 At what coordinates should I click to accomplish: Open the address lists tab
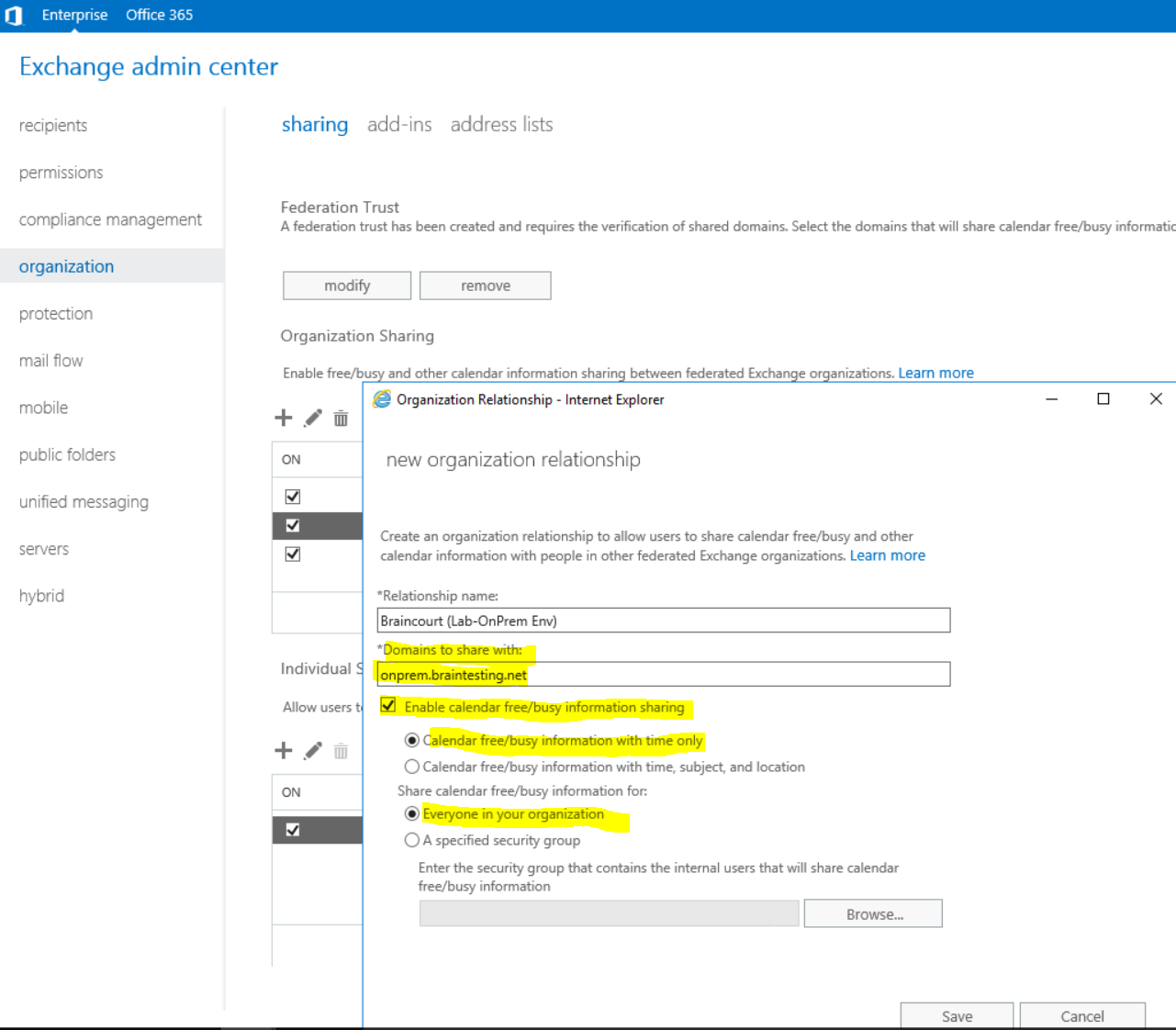(501, 124)
